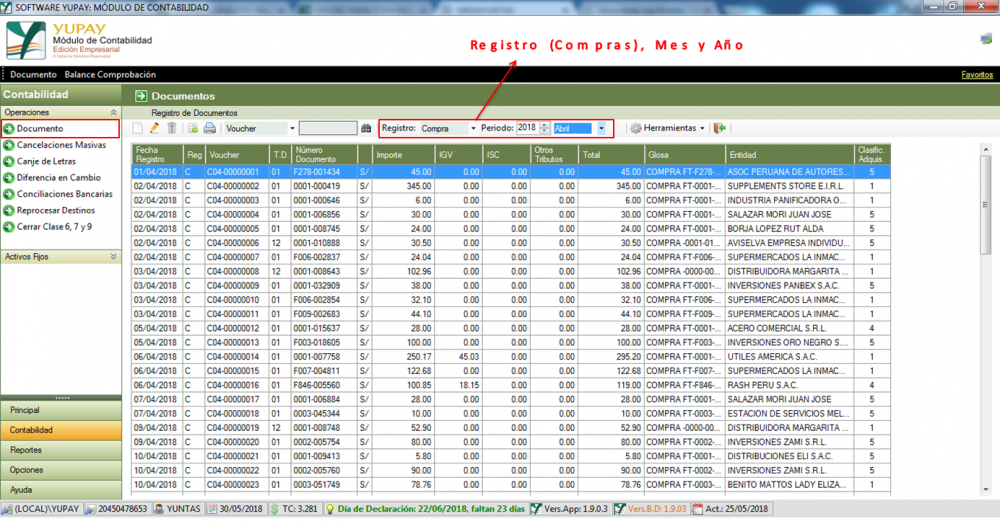
Task: Click voucher cell C04-00000010
Action: 237,300
